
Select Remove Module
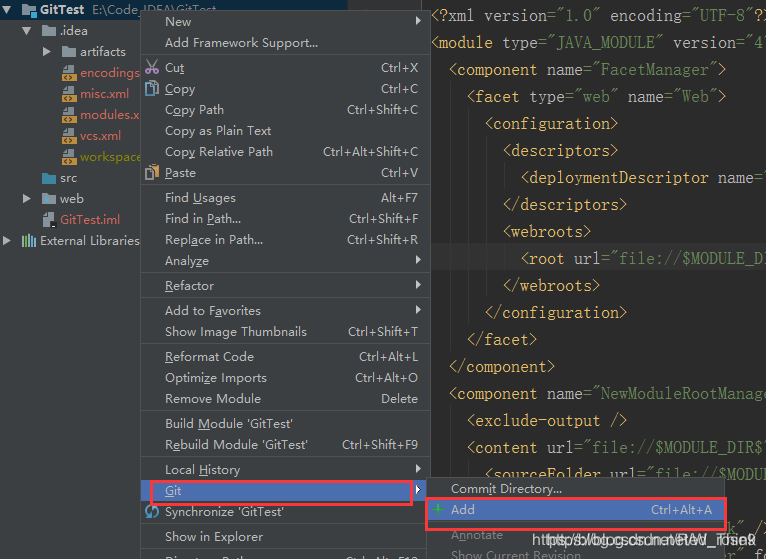(x=285, y=399)
